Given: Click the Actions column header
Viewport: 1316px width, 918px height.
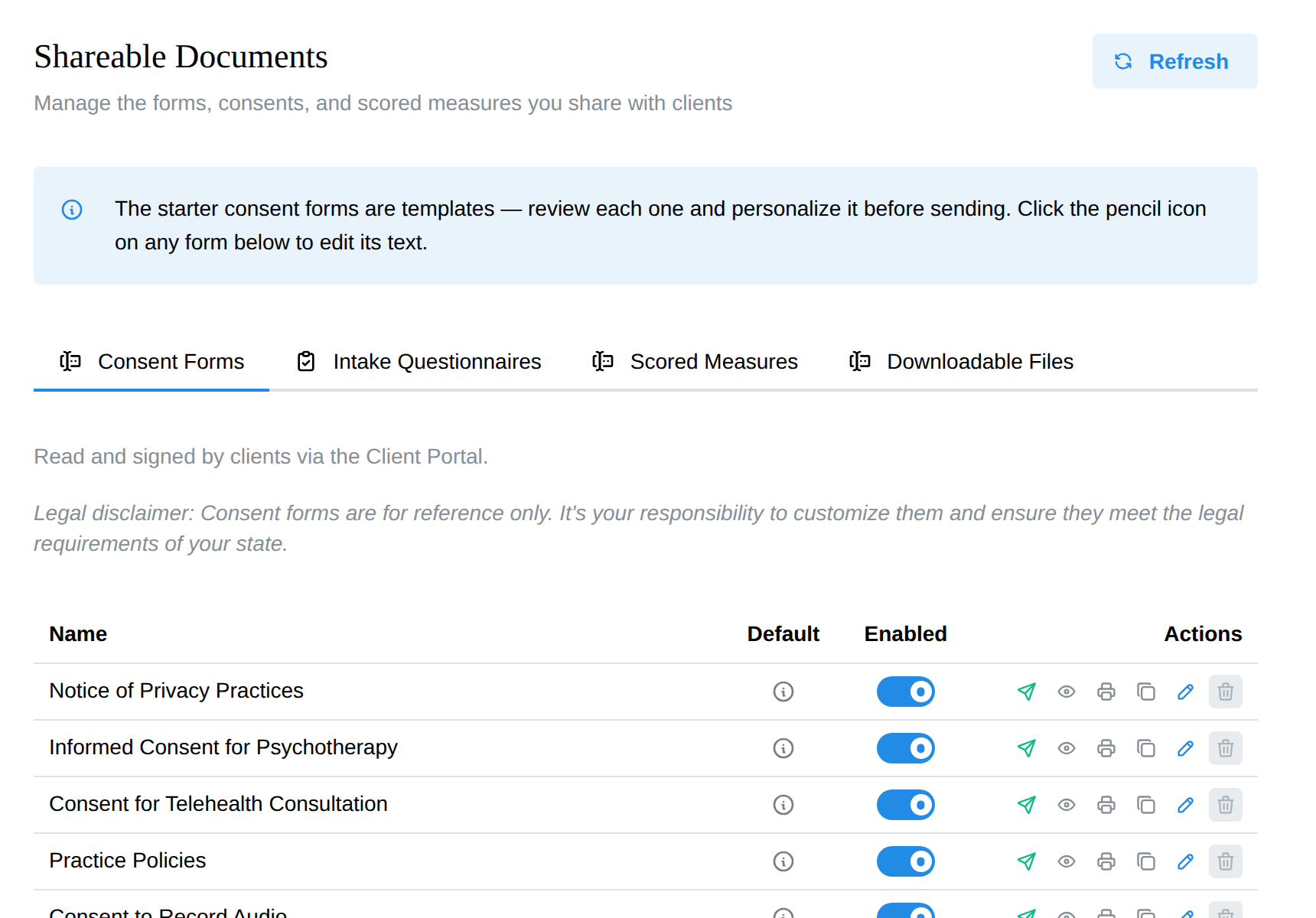Looking at the screenshot, I should pos(1203,634).
